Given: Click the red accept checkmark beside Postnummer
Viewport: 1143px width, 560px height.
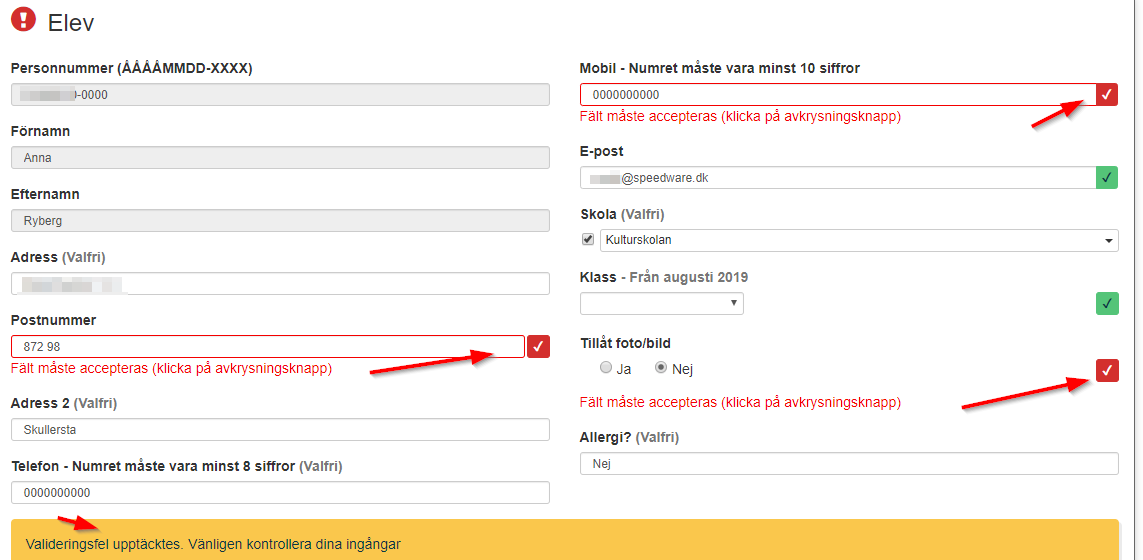Looking at the screenshot, I should pyautogui.click(x=538, y=346).
